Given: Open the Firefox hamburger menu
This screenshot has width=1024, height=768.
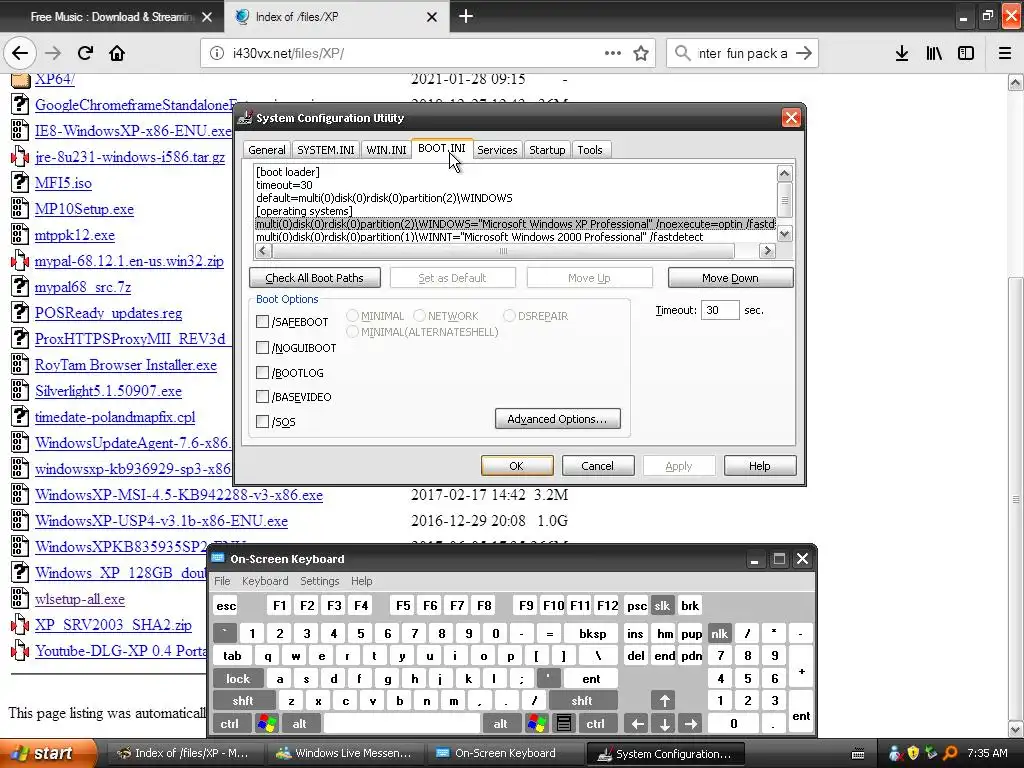Looking at the screenshot, I should coord(1005,53).
